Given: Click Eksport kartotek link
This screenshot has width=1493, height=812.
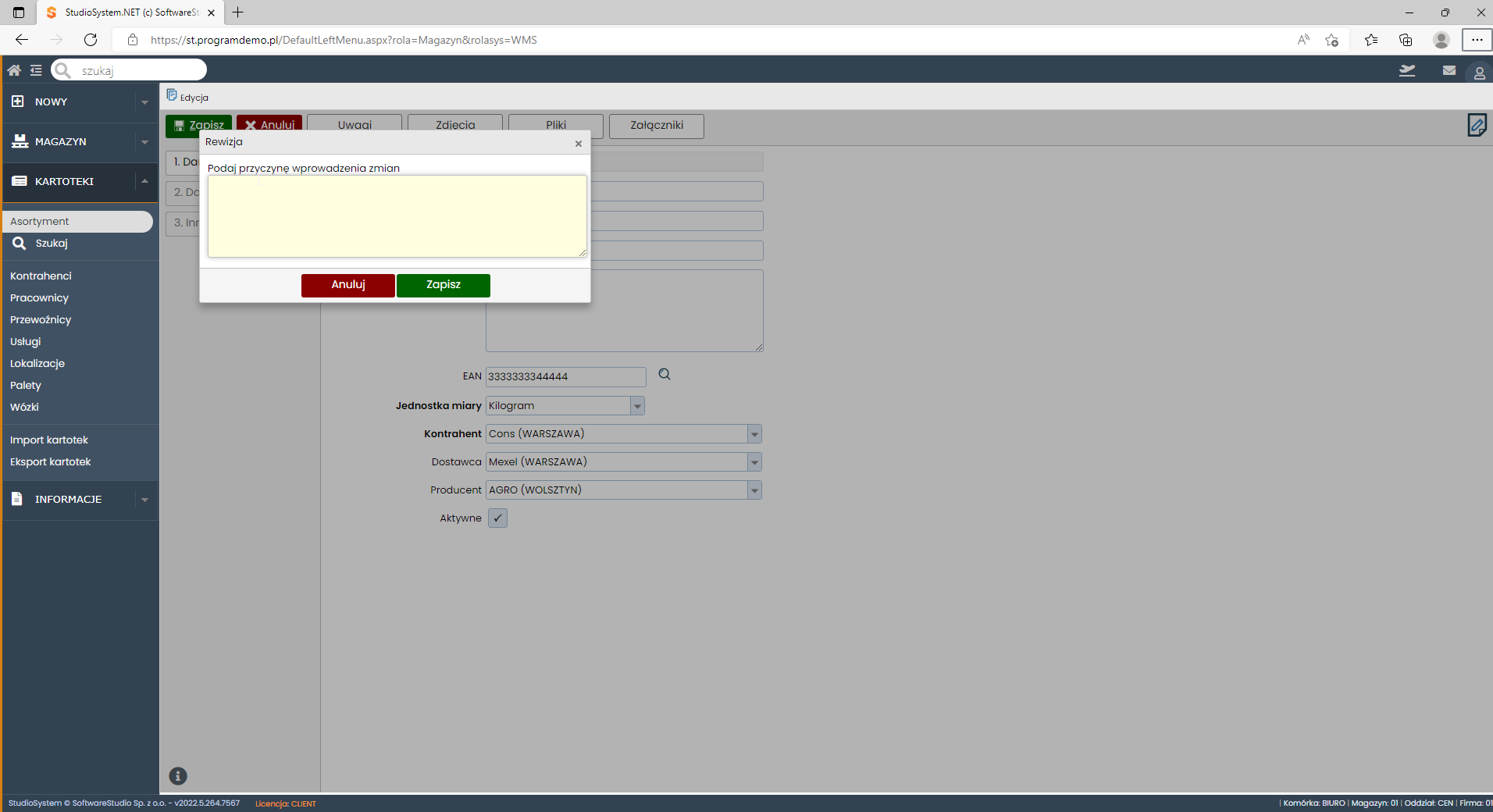Looking at the screenshot, I should coord(51,461).
